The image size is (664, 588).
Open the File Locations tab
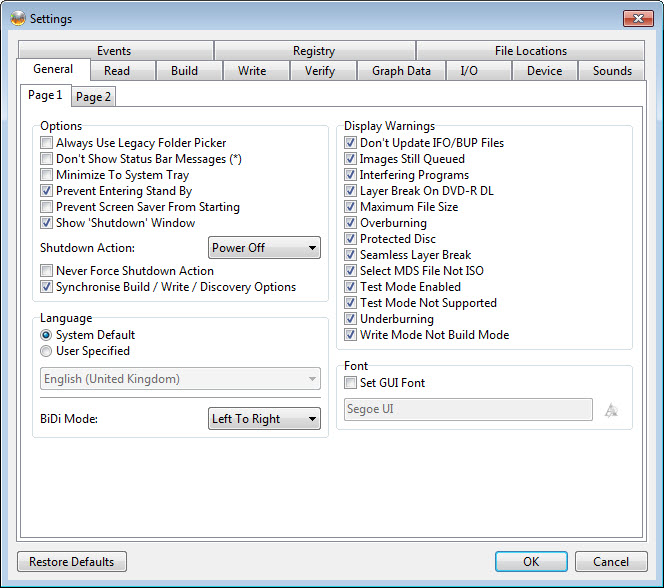pyautogui.click(x=530, y=51)
